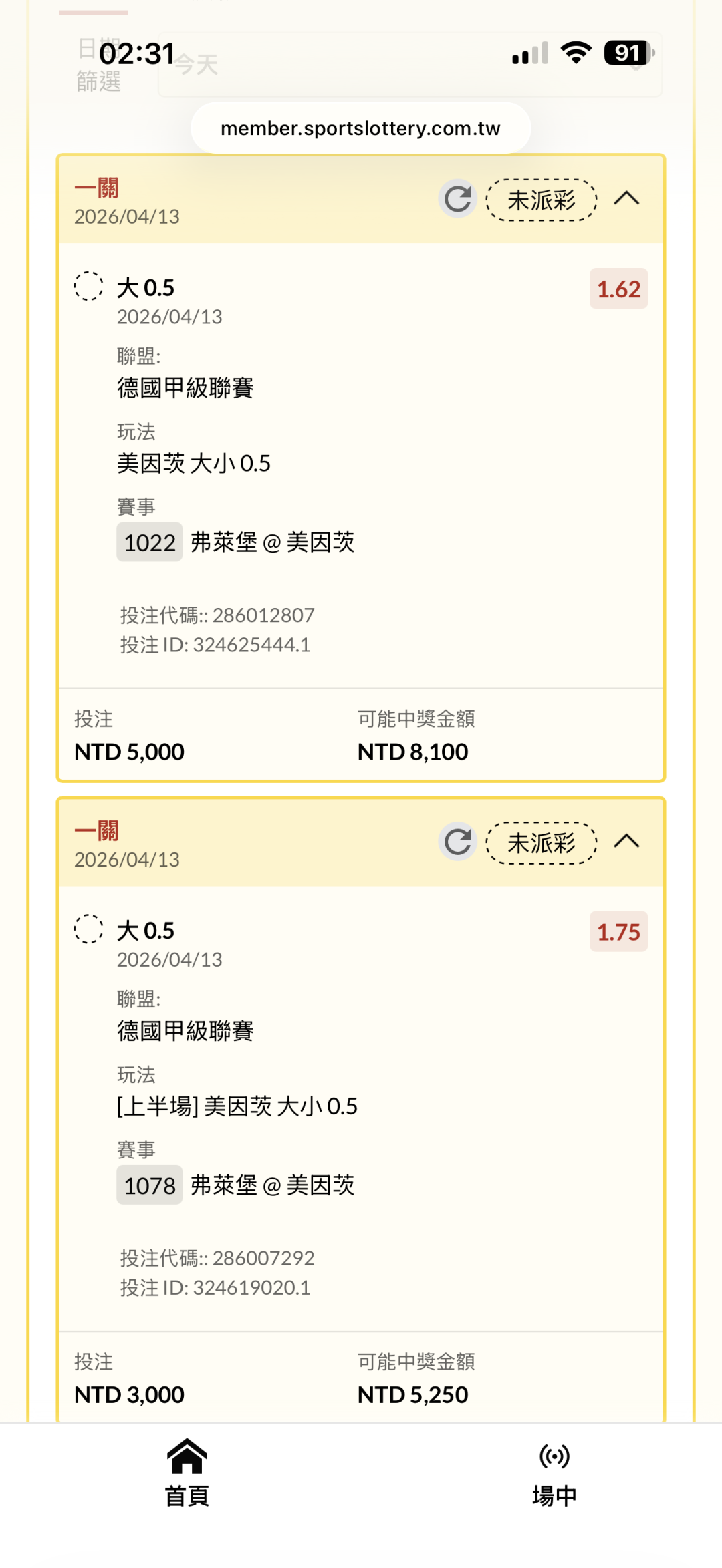Select event code 1078 match tag

150,1185
